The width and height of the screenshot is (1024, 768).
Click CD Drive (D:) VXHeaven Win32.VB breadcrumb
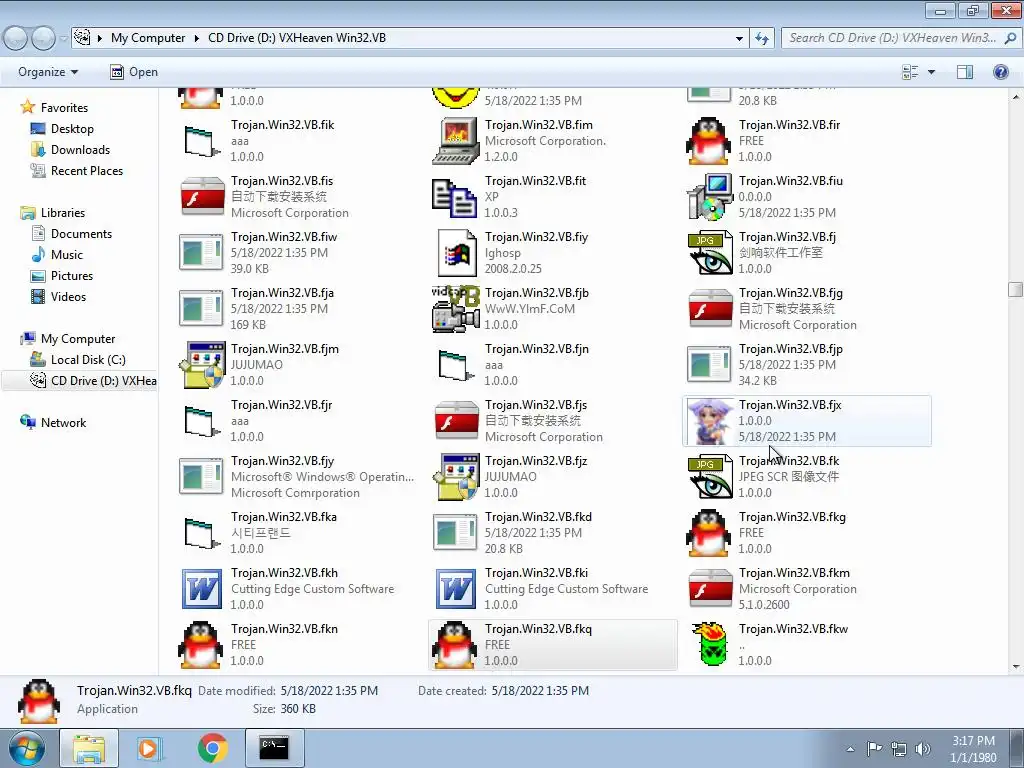pos(296,38)
